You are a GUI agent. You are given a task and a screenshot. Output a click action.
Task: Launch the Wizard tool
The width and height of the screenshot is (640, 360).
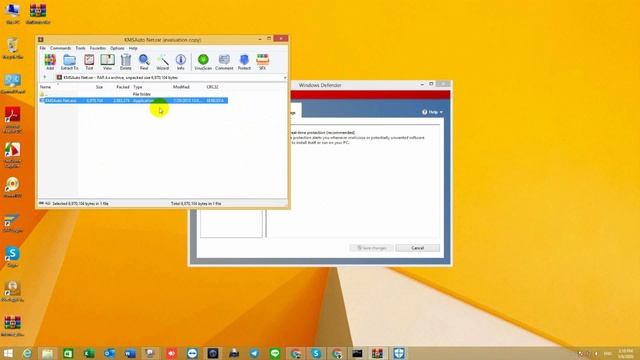point(162,62)
